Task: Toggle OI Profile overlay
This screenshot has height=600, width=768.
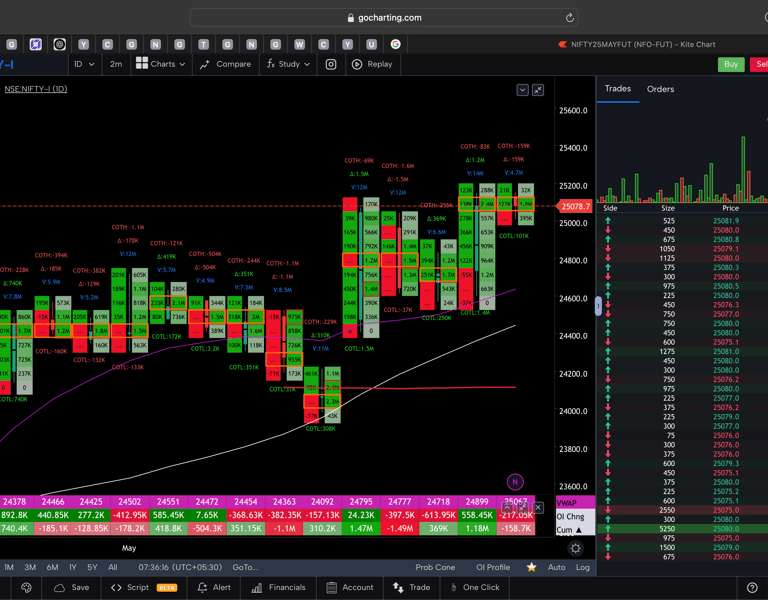Action: tap(493, 567)
